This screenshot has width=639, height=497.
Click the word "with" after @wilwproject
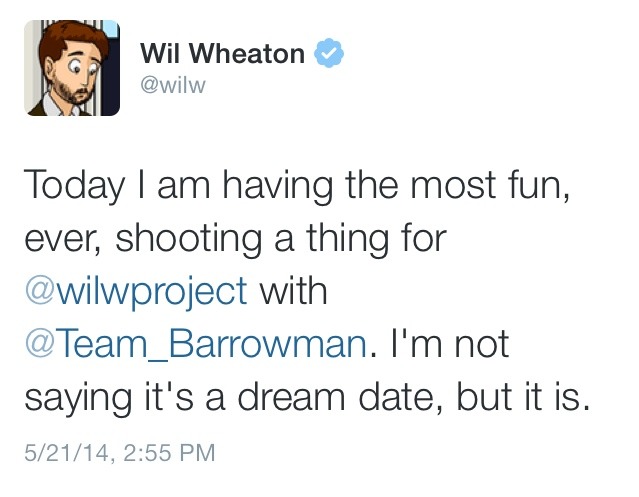coord(294,292)
